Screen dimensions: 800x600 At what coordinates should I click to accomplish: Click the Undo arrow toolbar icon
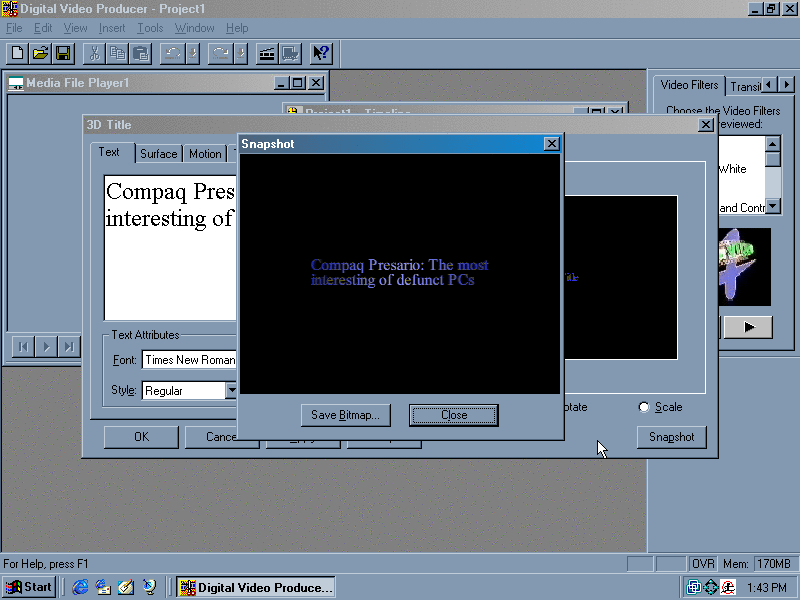pyautogui.click(x=173, y=53)
